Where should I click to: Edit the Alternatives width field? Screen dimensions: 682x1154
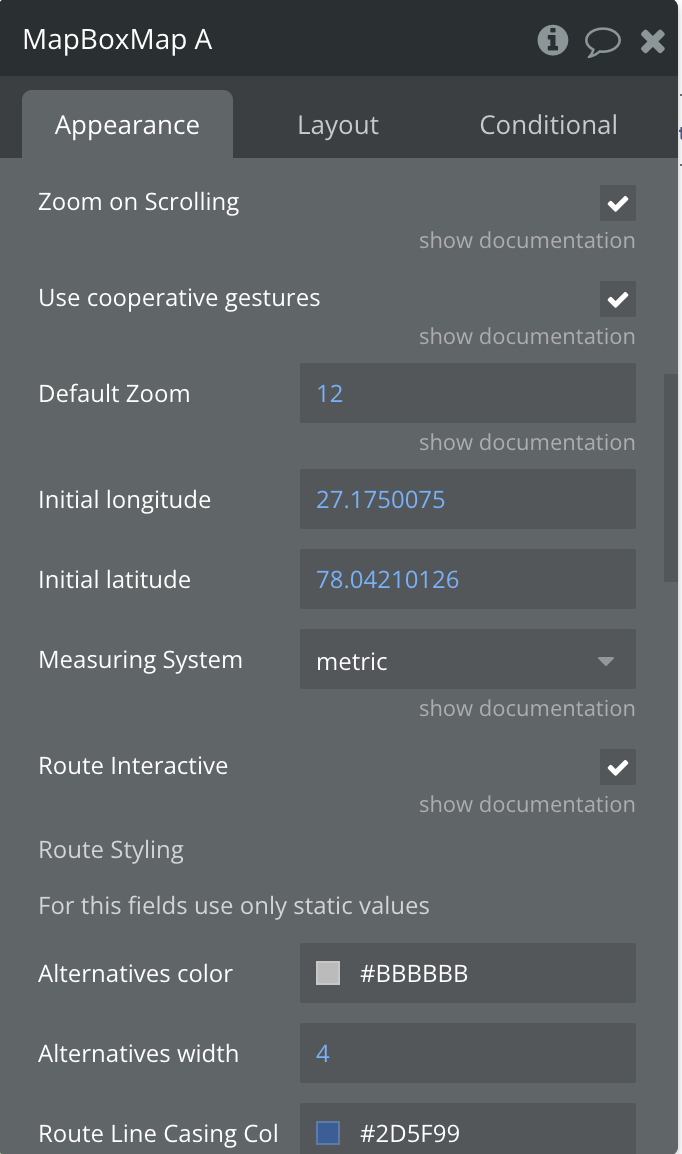(468, 1052)
